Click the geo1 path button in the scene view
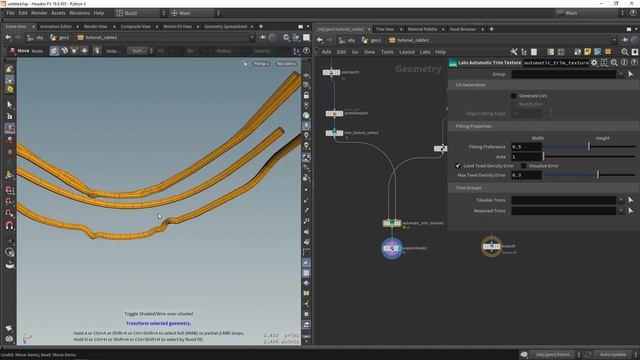 [60, 38]
